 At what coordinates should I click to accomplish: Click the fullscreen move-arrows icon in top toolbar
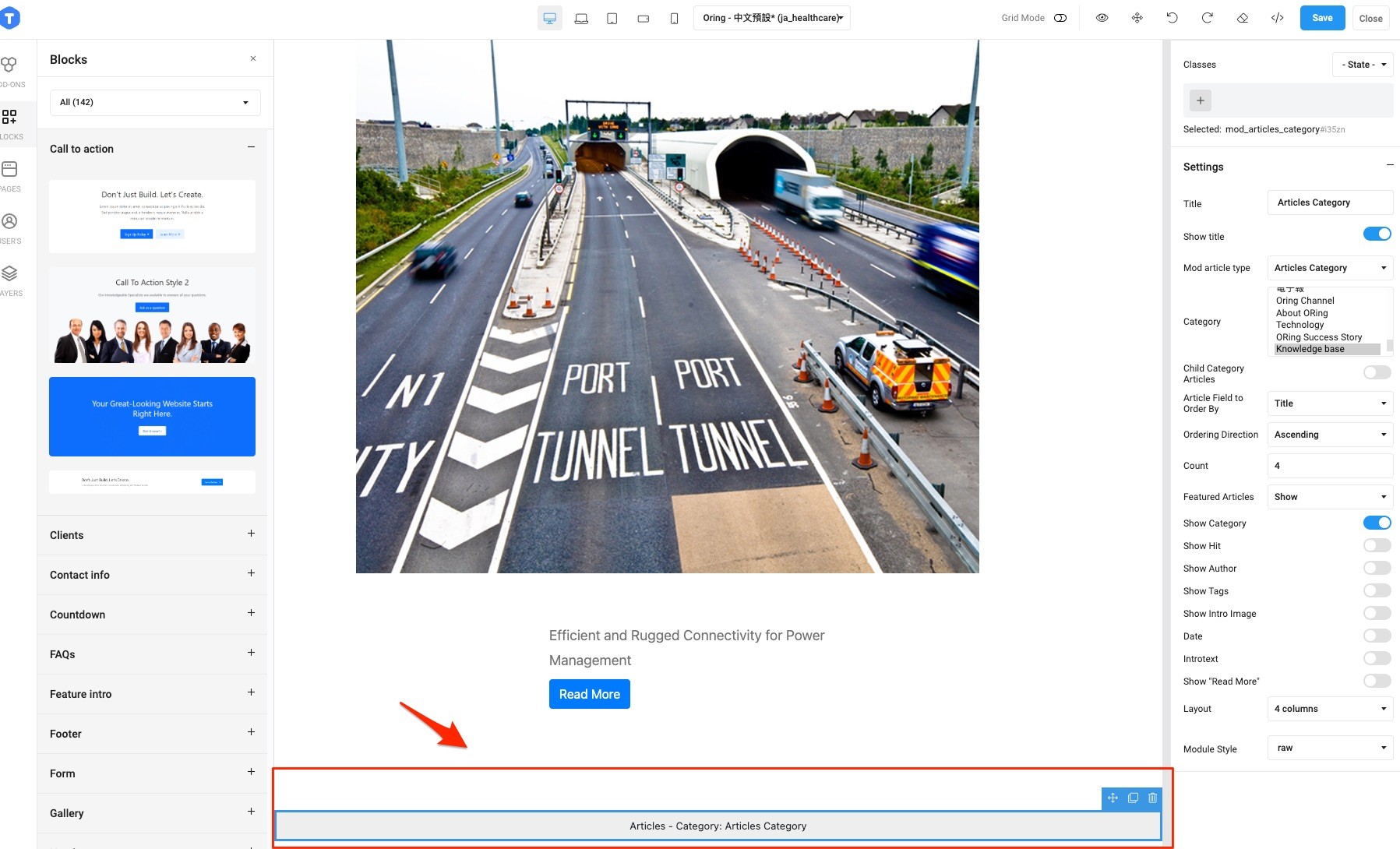tap(1137, 18)
